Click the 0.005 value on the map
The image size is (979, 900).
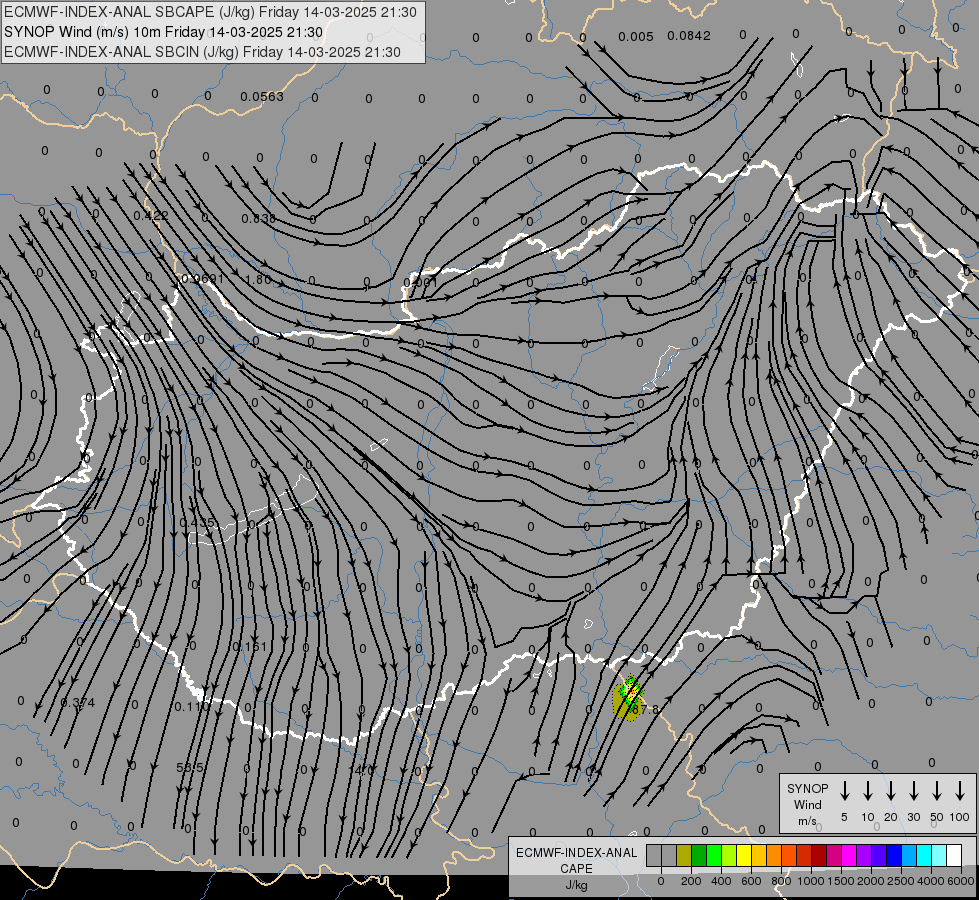click(636, 36)
